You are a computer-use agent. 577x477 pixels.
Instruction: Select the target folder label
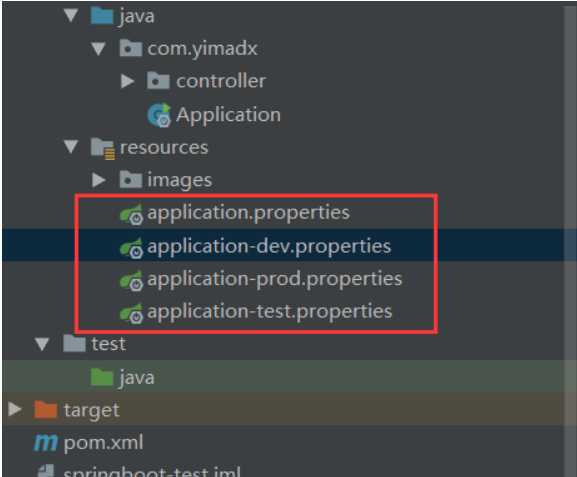[x=92, y=411]
